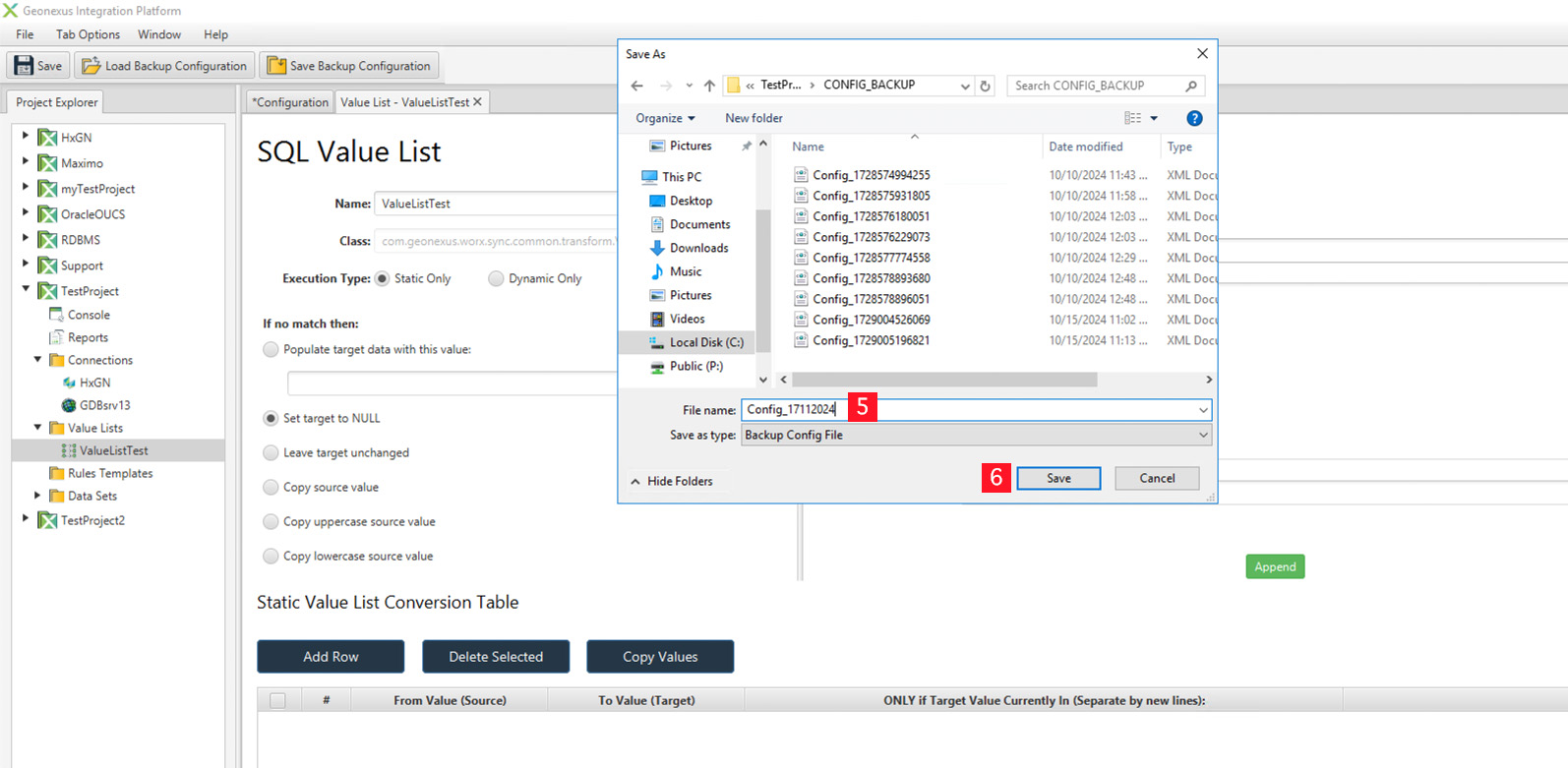Image resolution: width=1568 pixels, height=768 pixels.
Task: Open the Tab Options menu
Action: click(x=88, y=34)
